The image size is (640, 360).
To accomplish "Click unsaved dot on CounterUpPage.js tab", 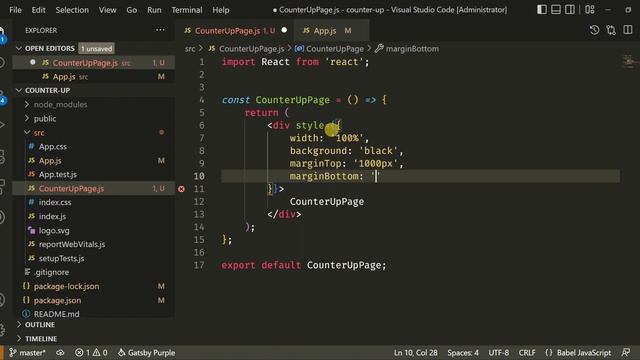I will click(284, 30).
